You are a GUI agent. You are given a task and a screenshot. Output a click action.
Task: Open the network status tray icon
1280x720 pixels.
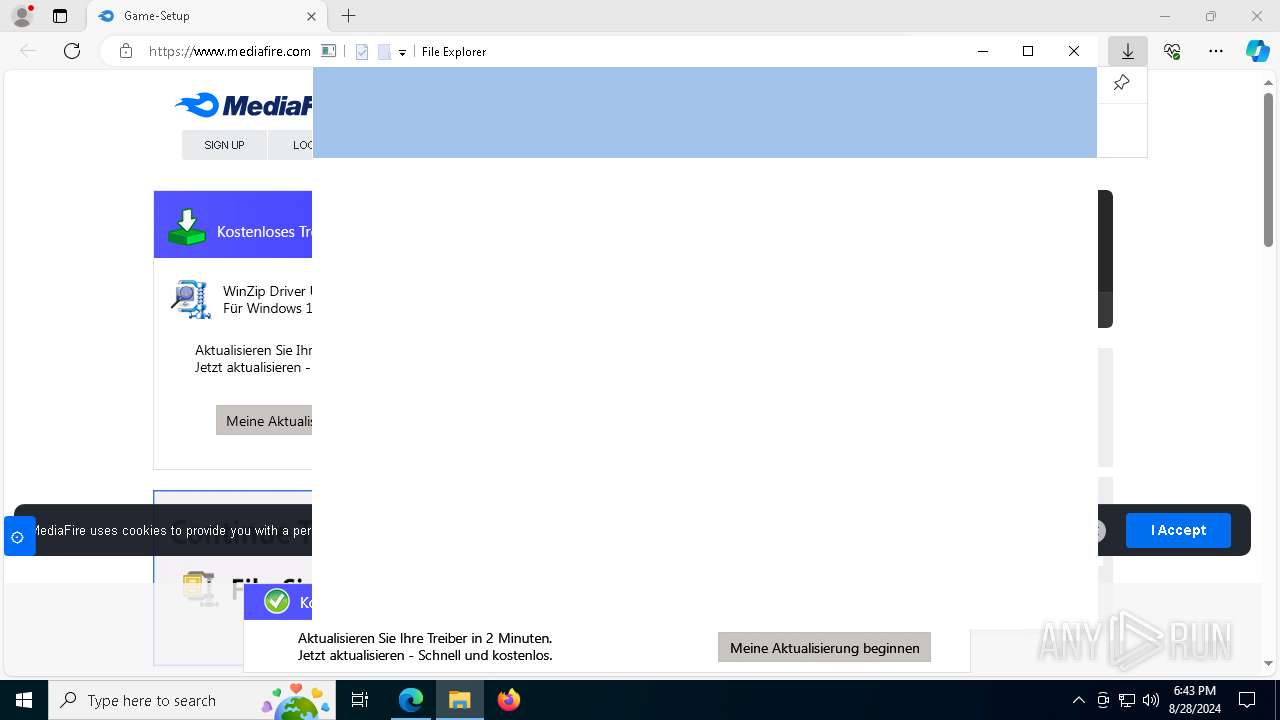click(x=1127, y=700)
